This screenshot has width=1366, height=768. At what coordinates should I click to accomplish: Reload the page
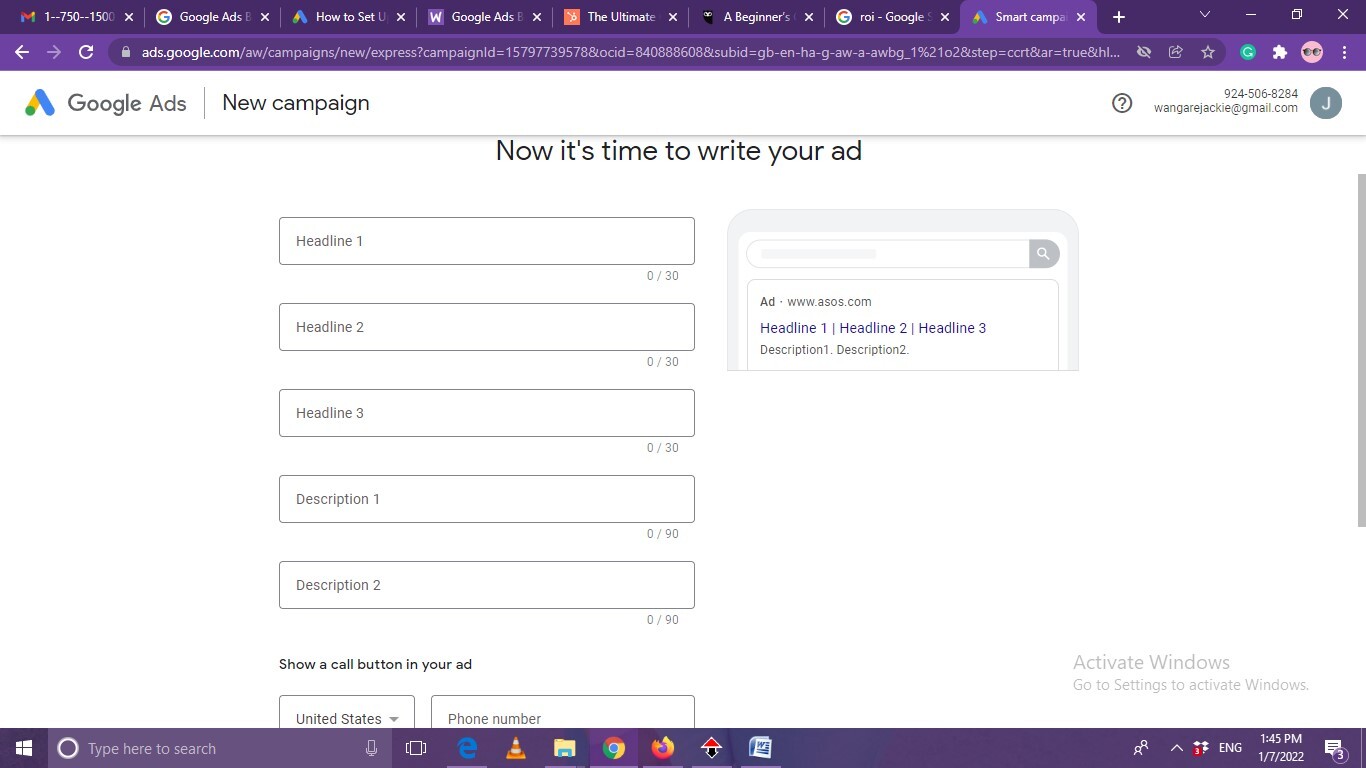coord(86,52)
